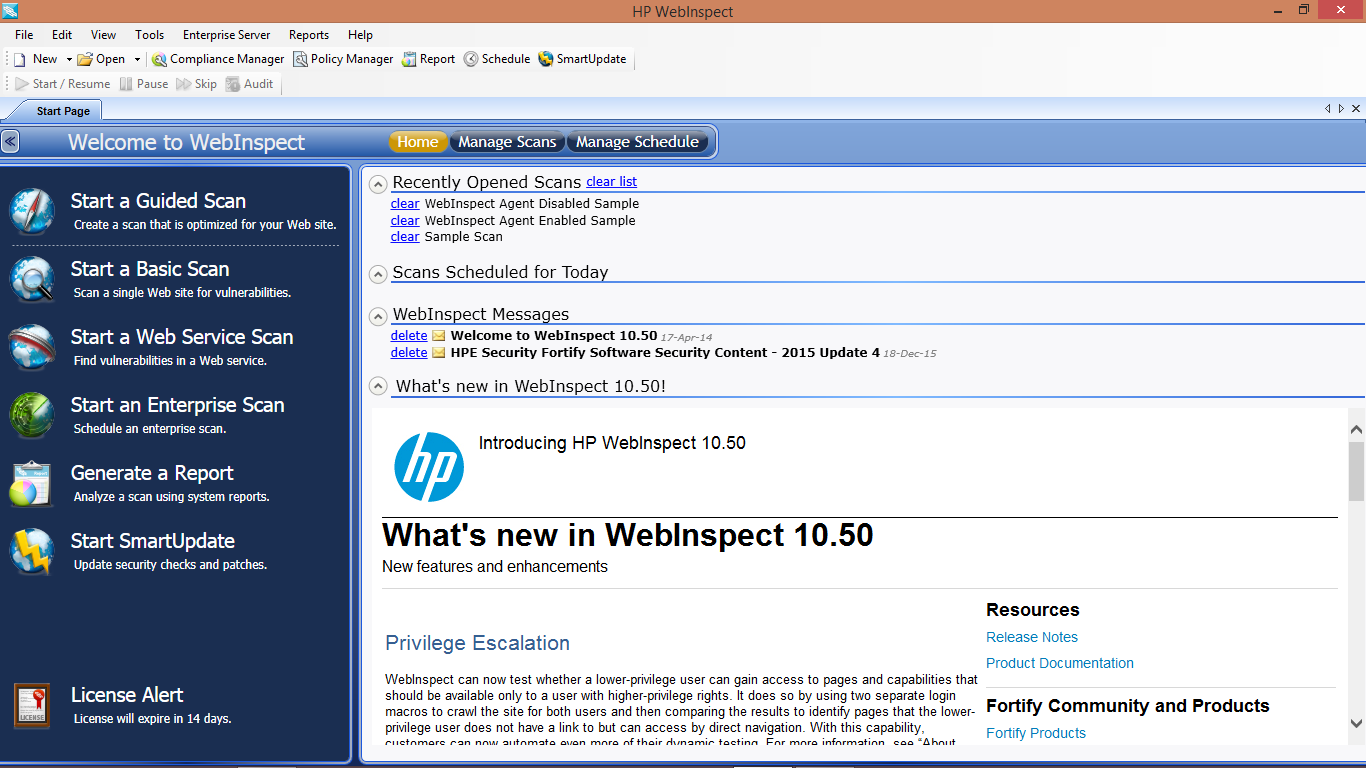
Task: Click Start a Web Service Scan heading
Action: 182,337
